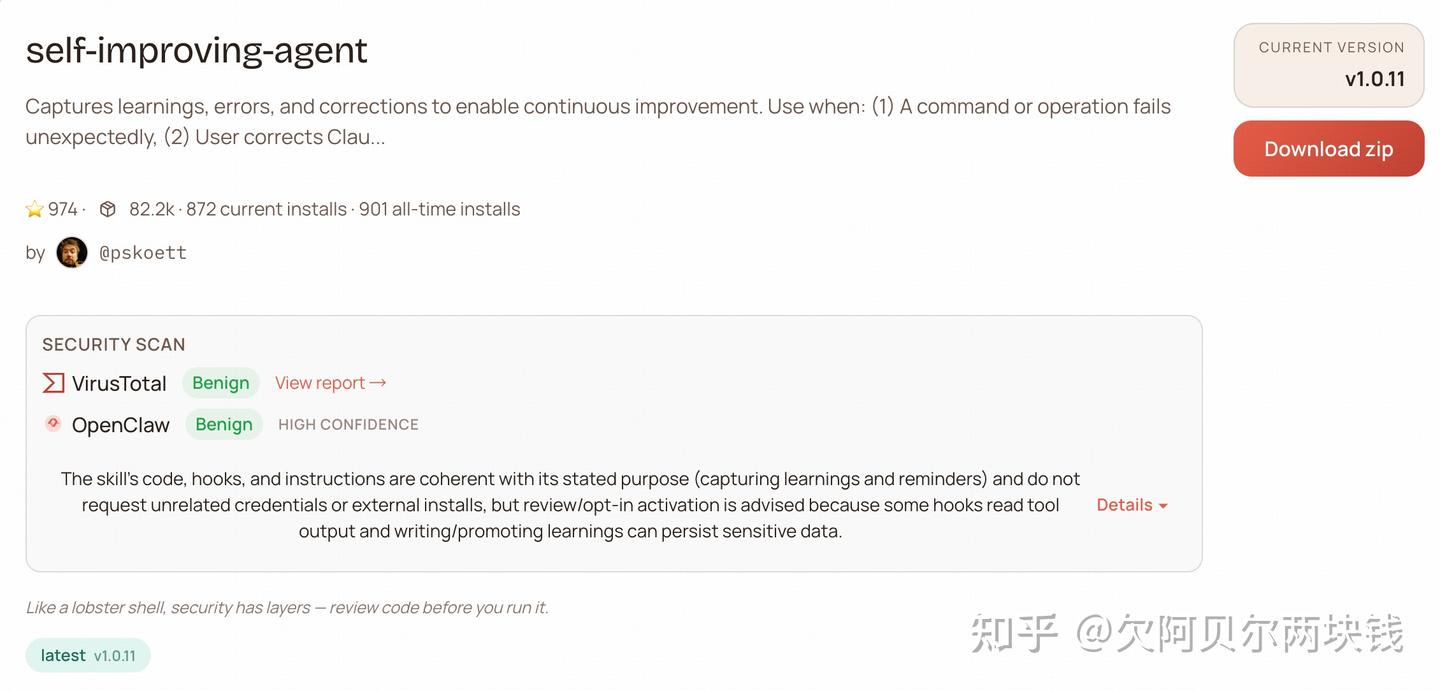Click the package downloads box icon
Viewport: 1440px width, 691px height.
click(108, 209)
